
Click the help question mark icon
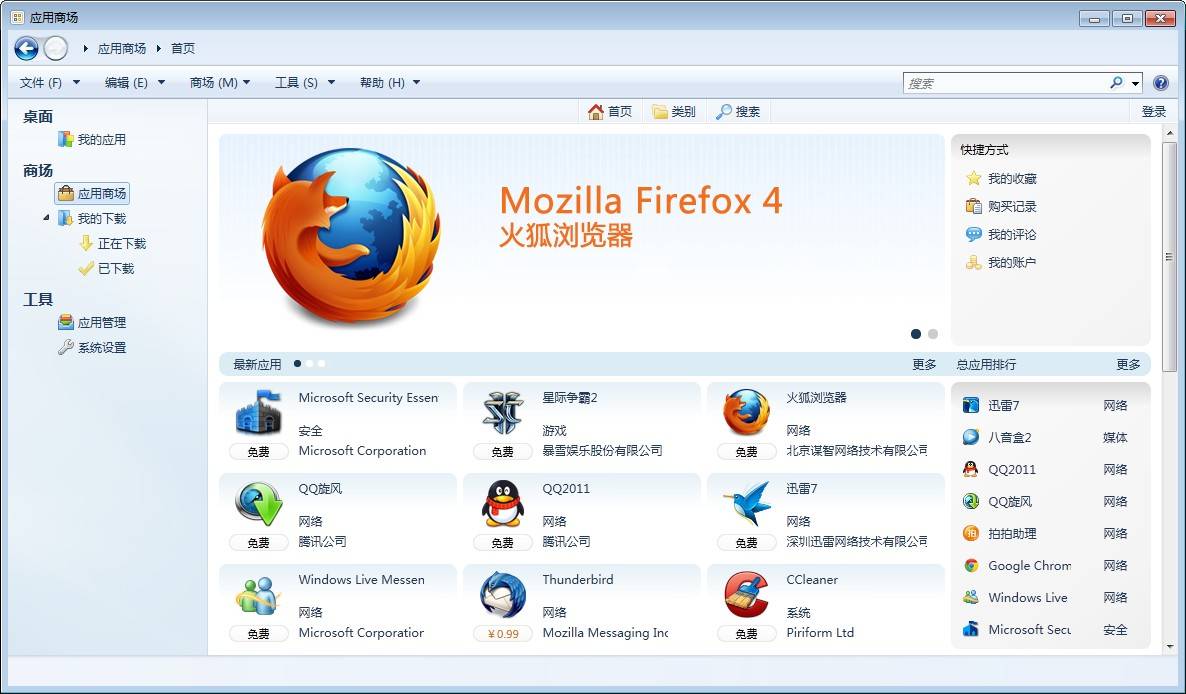(1160, 83)
